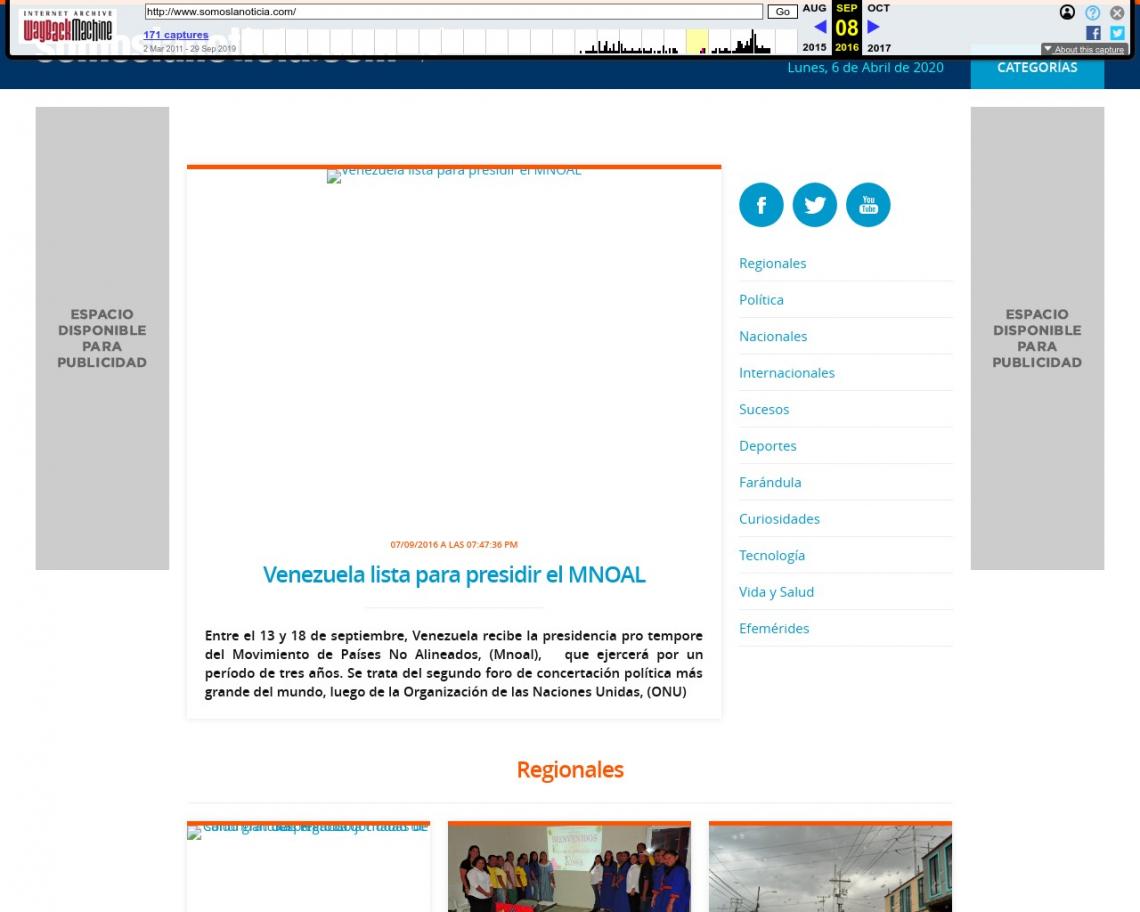
Task: Share capture on Twitter from Wayback toolbar
Action: 1117,33
